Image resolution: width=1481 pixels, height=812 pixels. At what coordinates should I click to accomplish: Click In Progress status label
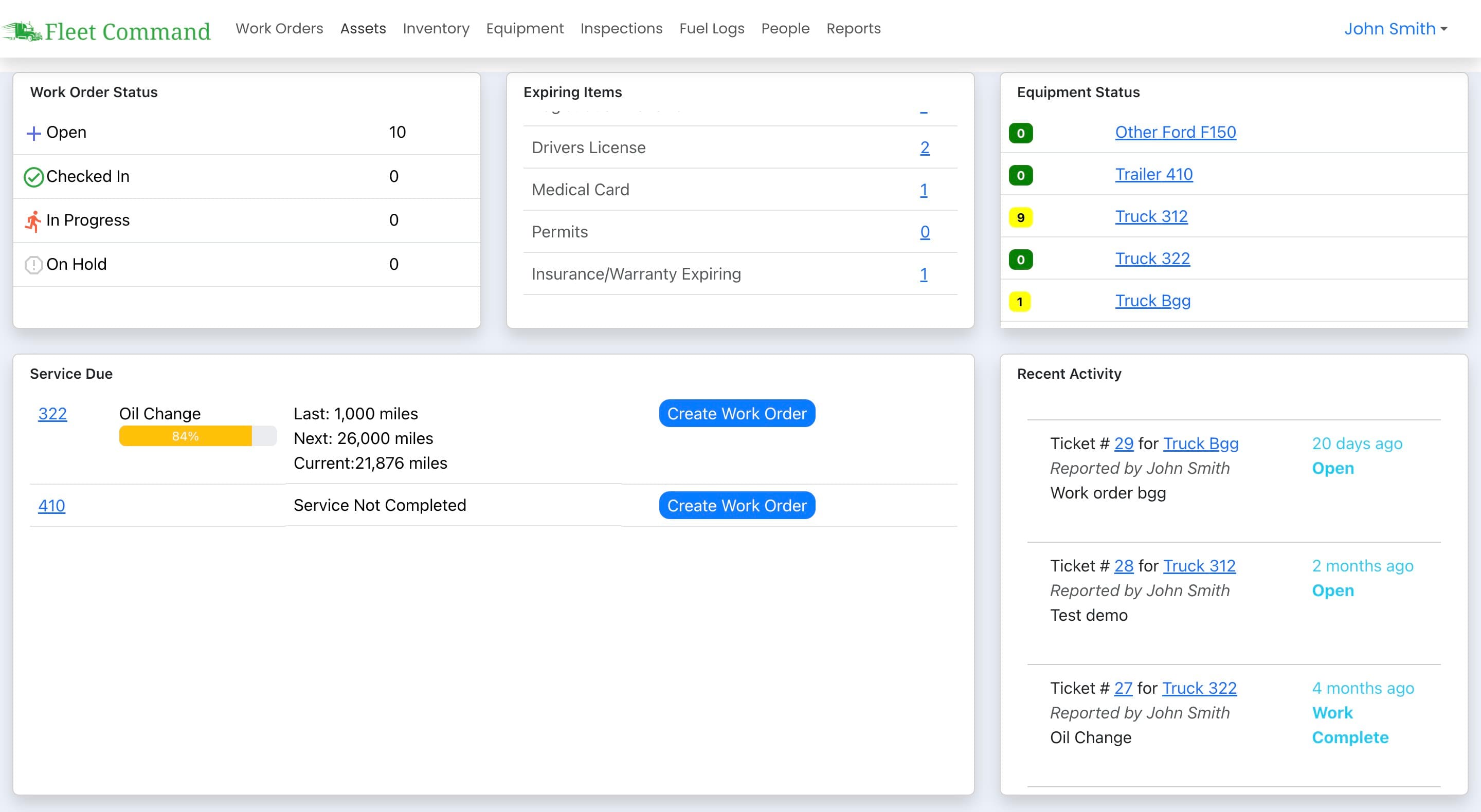tap(88, 220)
